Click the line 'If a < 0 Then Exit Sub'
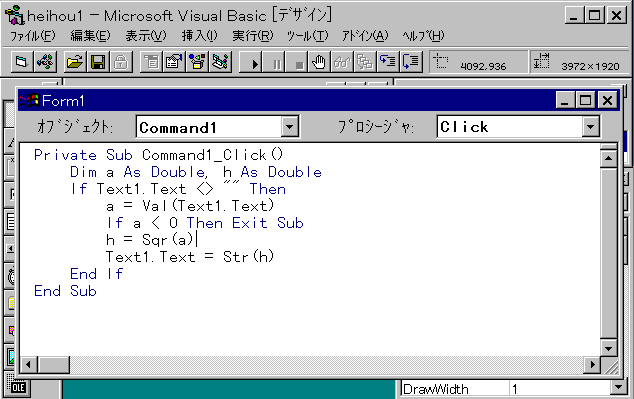The image size is (634, 399). pos(205,223)
